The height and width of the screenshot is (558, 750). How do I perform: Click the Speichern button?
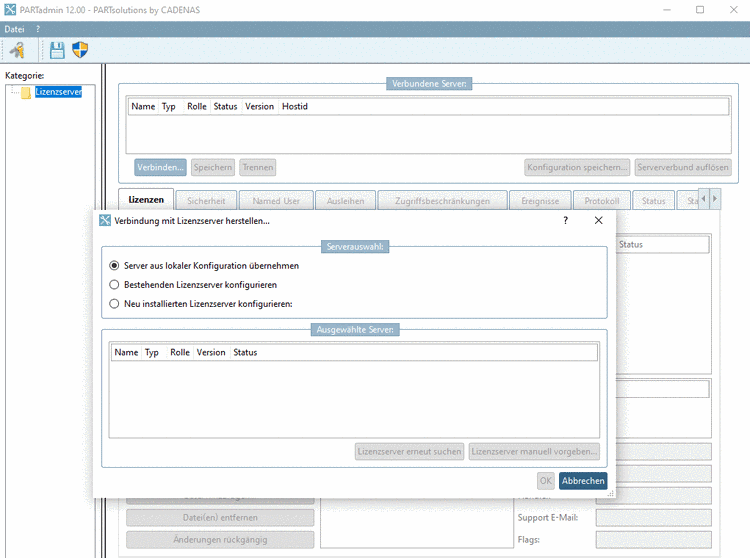tap(213, 167)
